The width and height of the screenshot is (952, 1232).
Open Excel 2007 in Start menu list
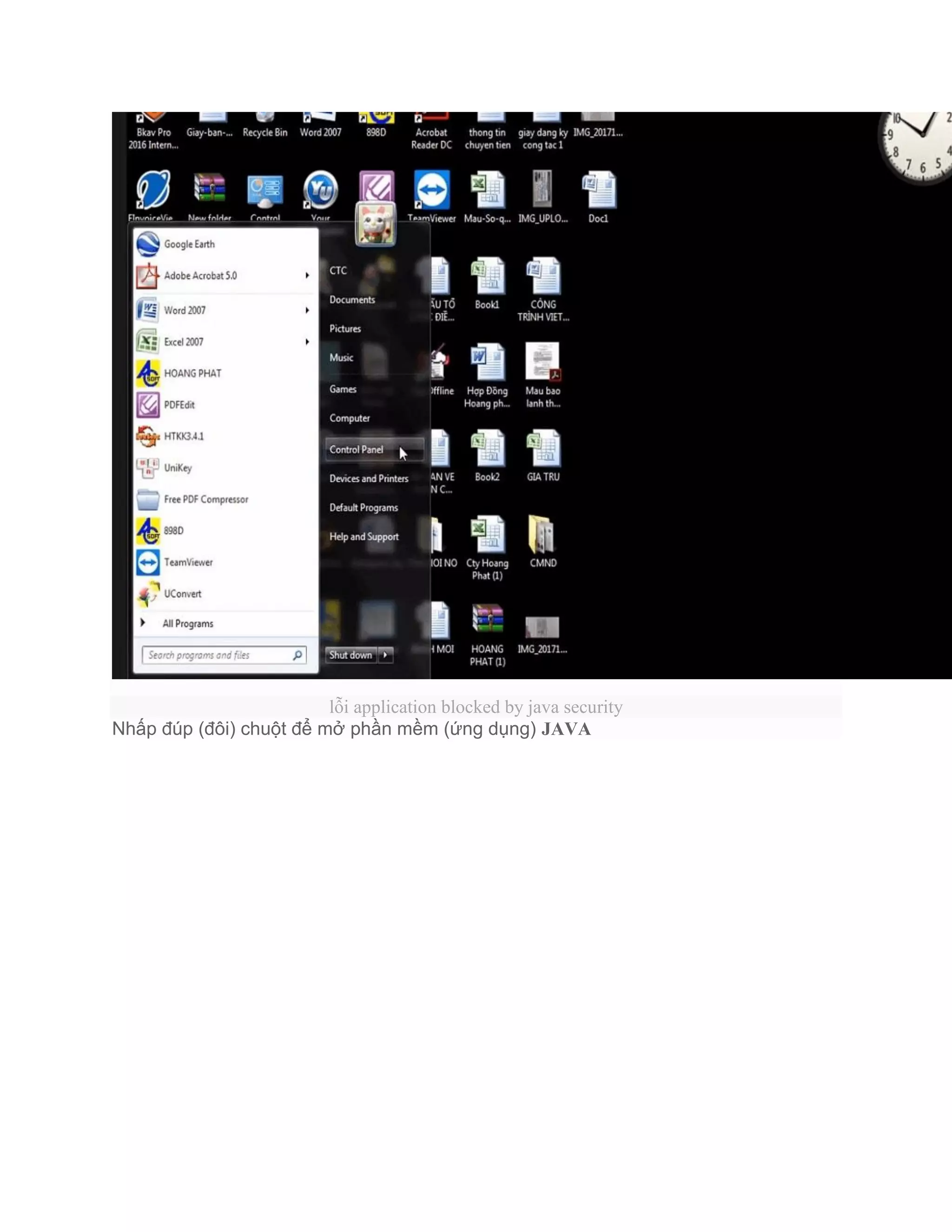tap(225, 342)
